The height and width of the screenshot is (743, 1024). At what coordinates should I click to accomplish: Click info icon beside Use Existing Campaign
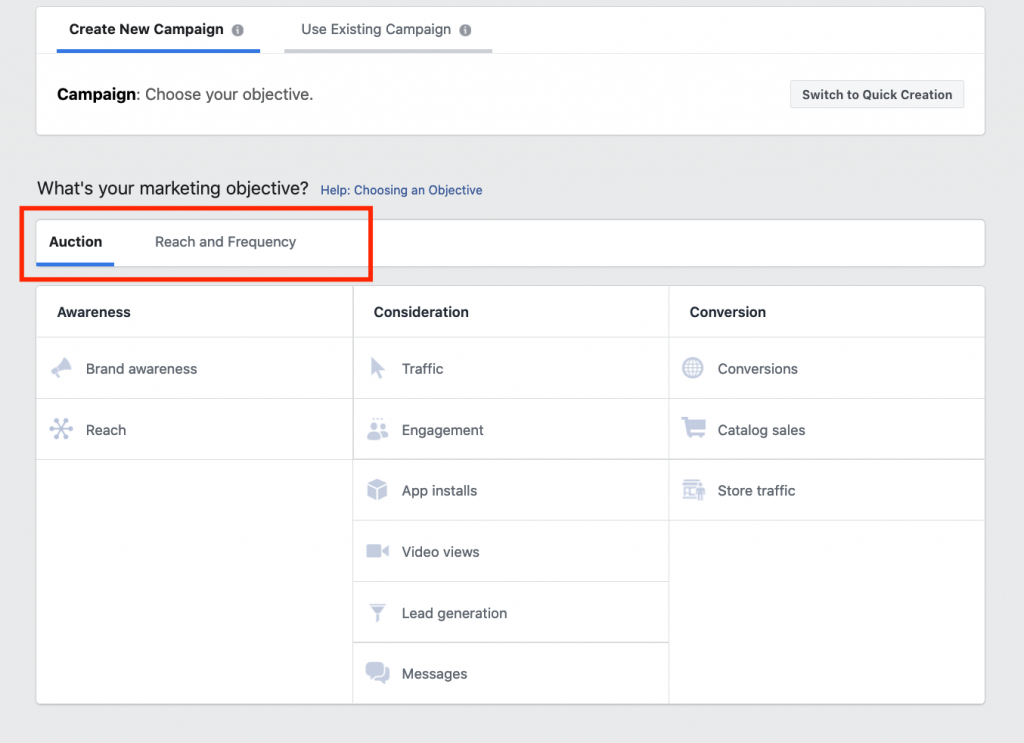coord(465,30)
